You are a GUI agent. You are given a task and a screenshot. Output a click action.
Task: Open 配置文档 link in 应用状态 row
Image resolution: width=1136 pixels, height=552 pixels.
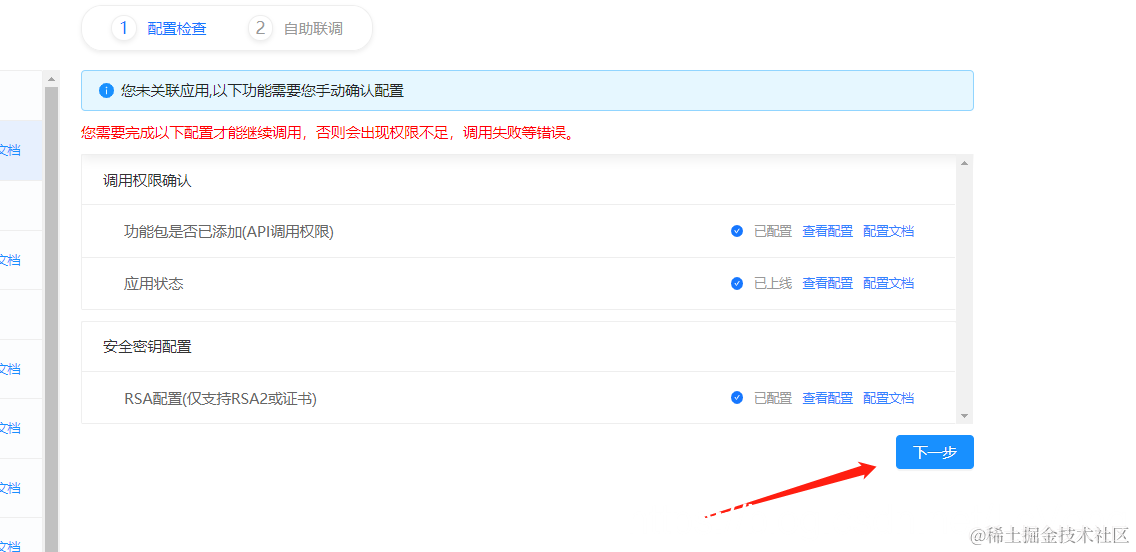888,283
